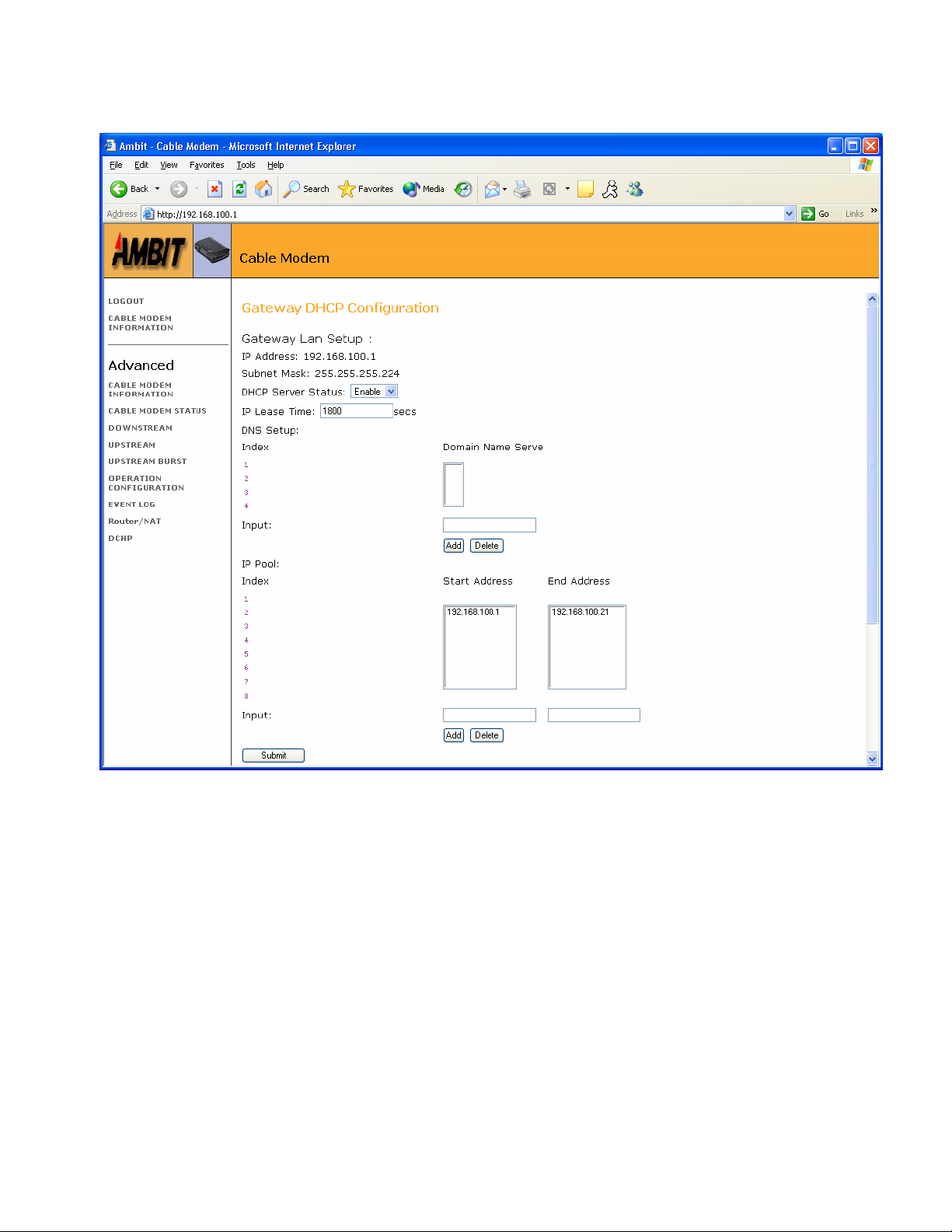Open the OPERATION CONFIGURATION link

(146, 483)
